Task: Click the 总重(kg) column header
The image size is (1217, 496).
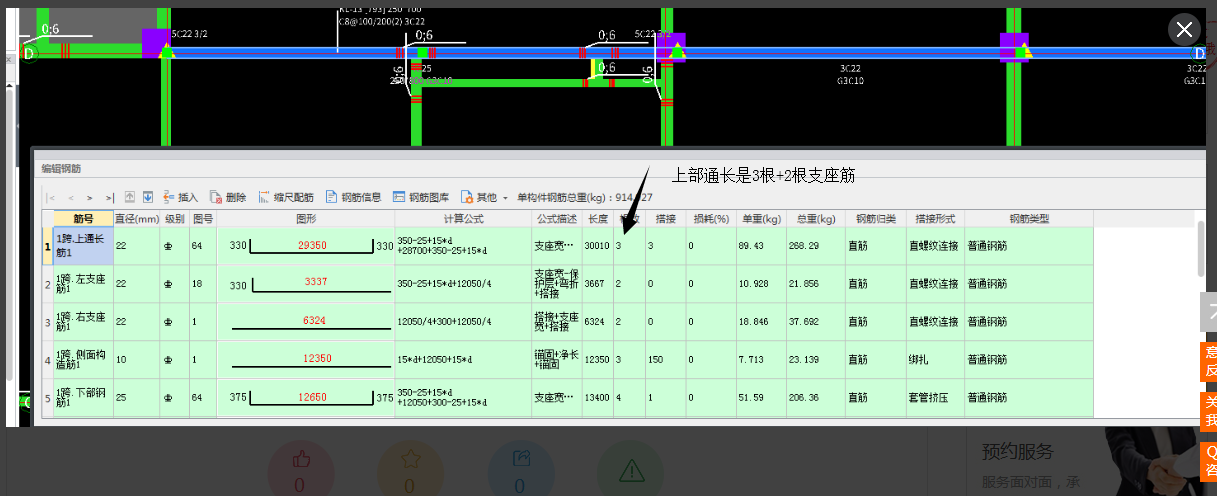Action: tap(816, 218)
